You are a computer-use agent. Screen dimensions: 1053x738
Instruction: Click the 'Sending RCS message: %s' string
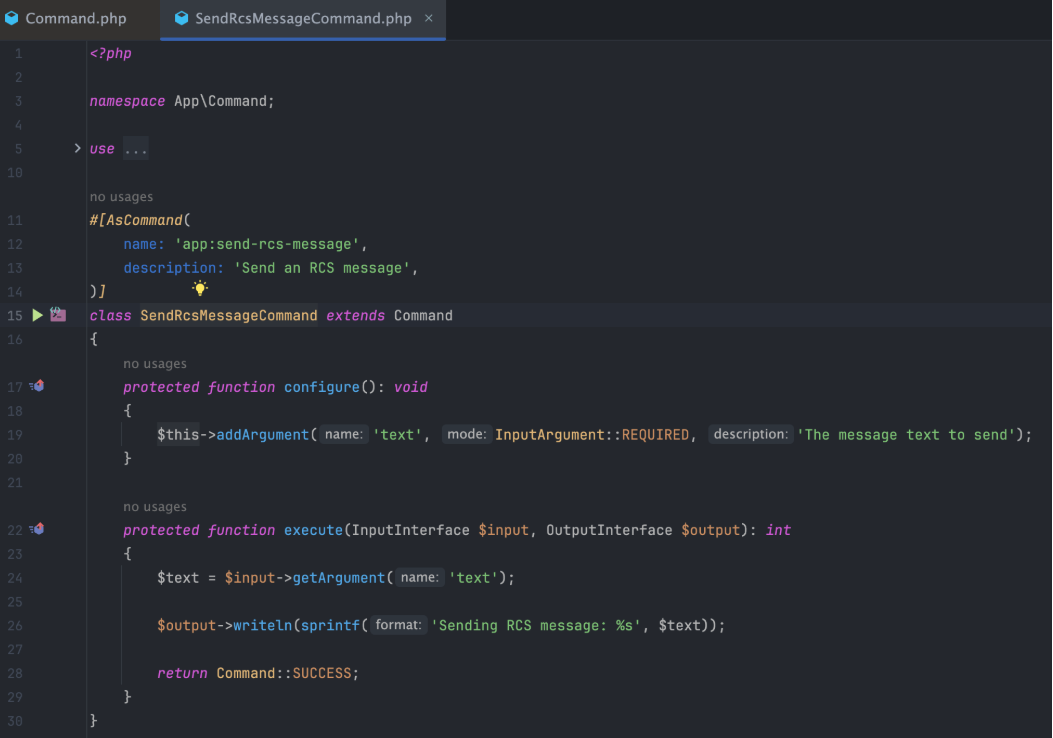536,626
